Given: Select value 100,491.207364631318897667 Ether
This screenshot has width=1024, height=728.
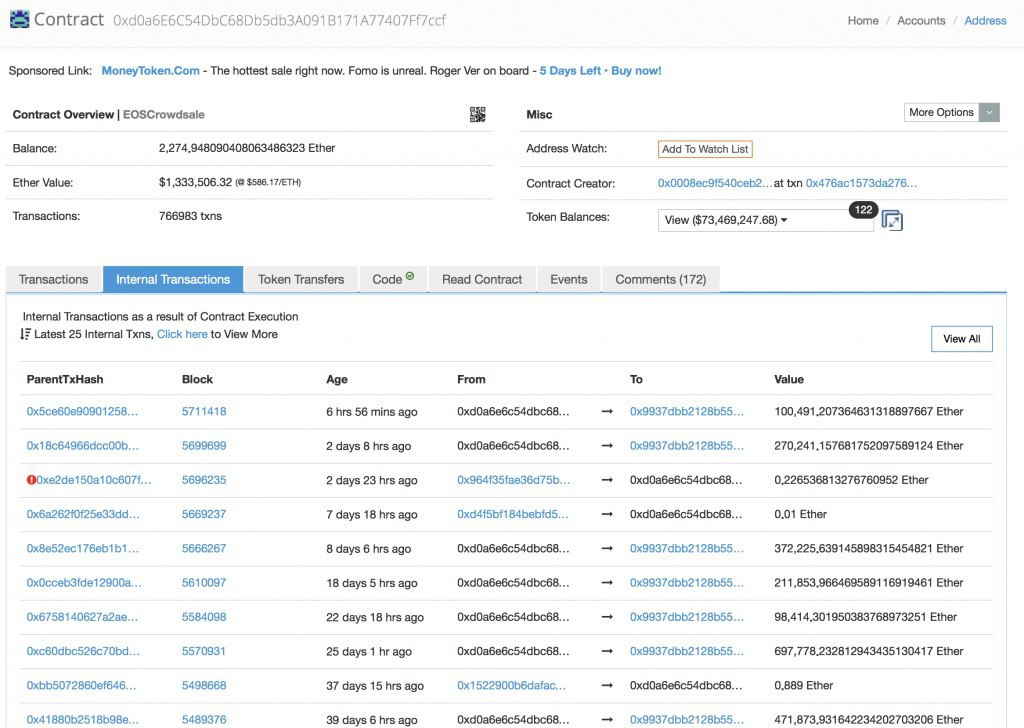Looking at the screenshot, I should point(869,411).
